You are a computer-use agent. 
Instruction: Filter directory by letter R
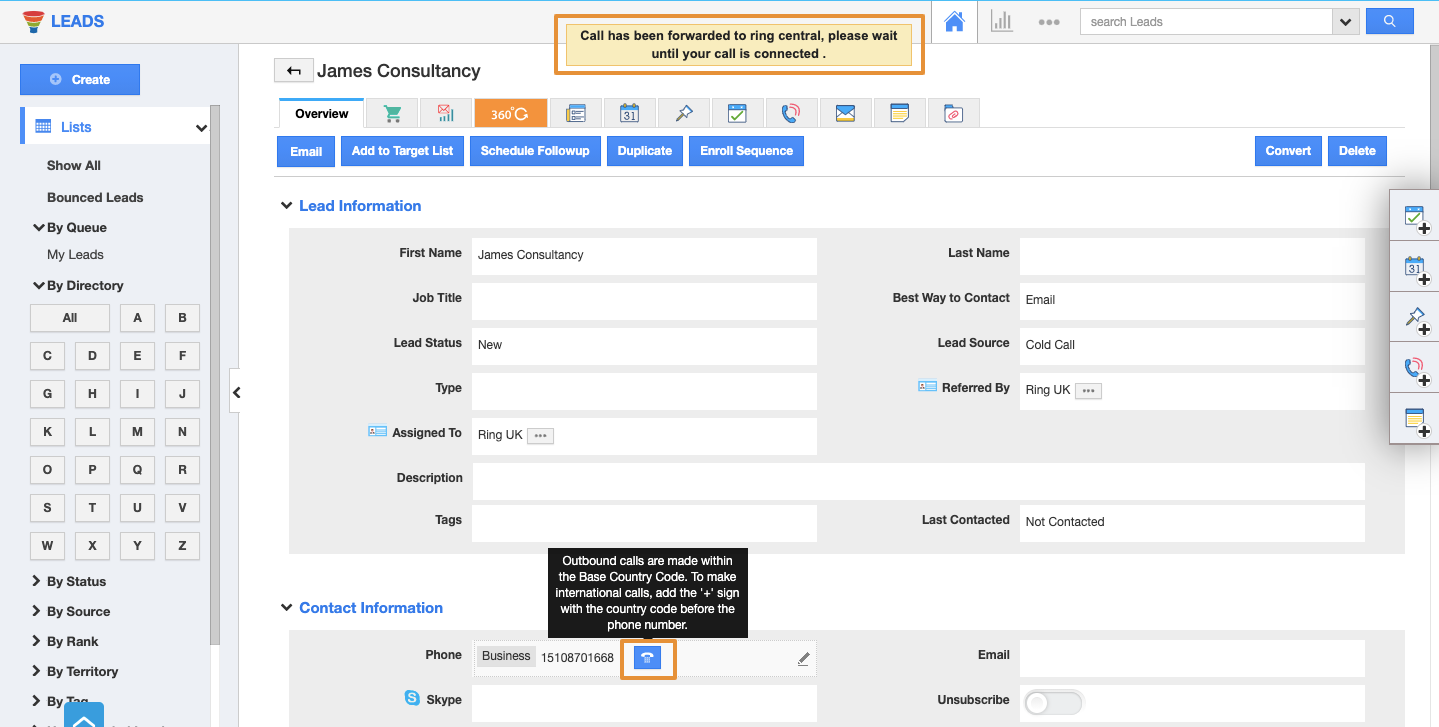pyautogui.click(x=182, y=470)
